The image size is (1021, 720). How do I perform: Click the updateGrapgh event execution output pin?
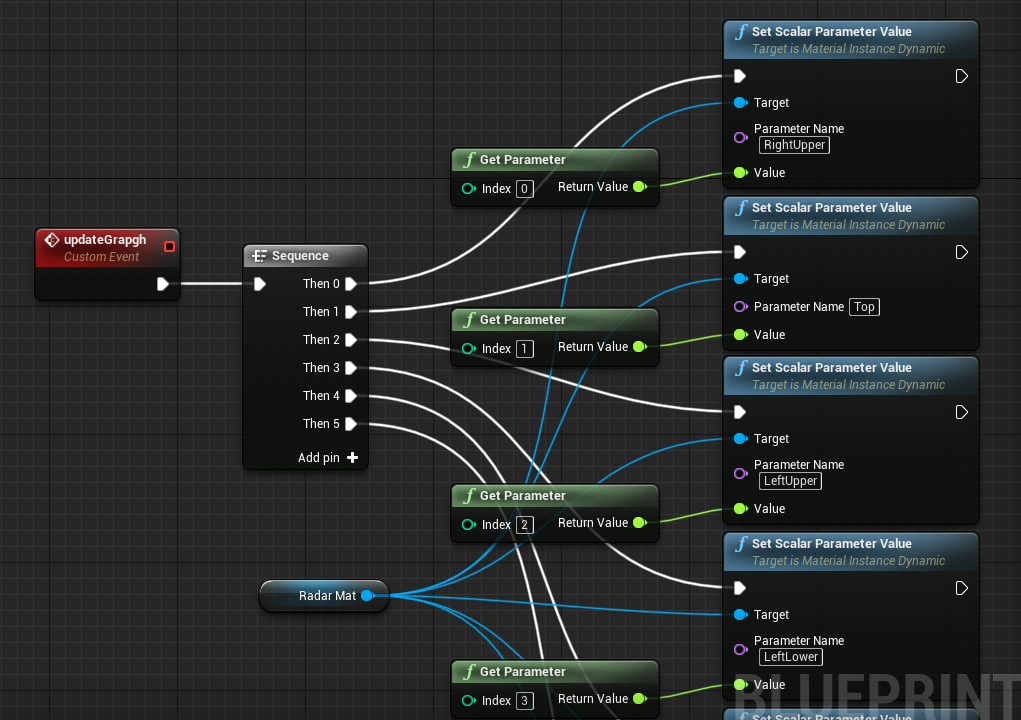(163, 284)
